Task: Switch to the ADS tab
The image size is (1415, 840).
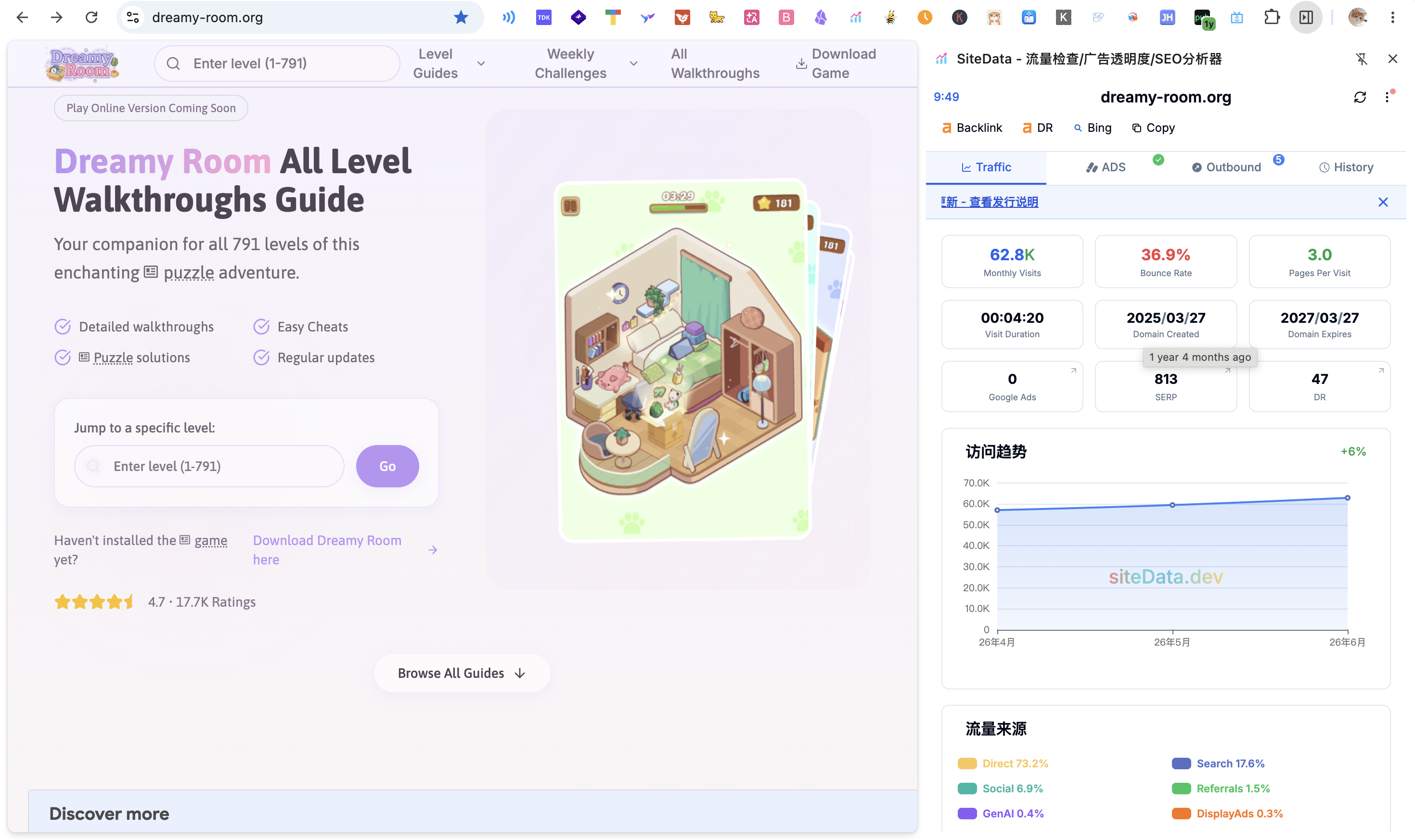Action: point(1105,167)
